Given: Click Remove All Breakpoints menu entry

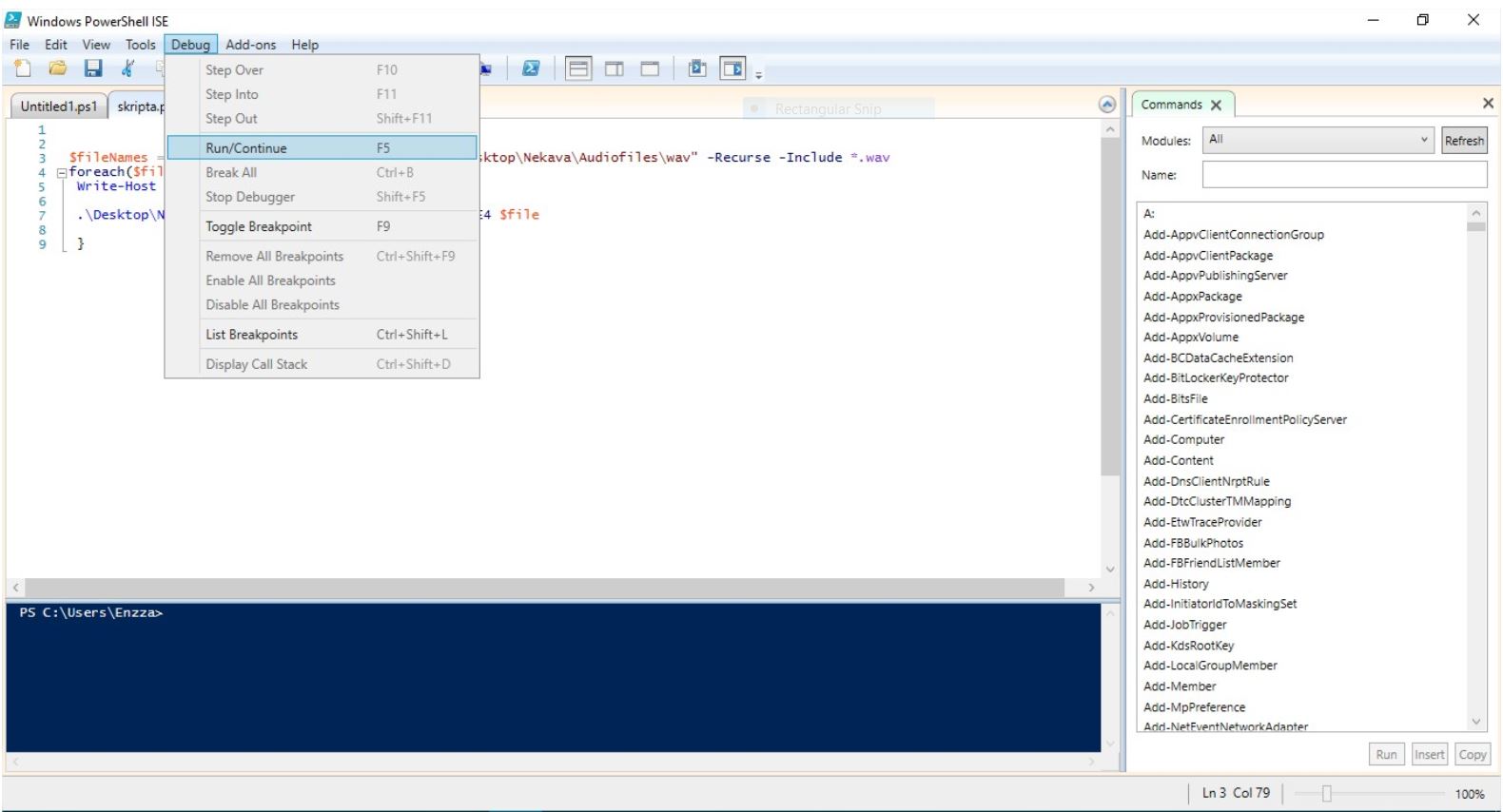Looking at the screenshot, I should click(x=322, y=256).
